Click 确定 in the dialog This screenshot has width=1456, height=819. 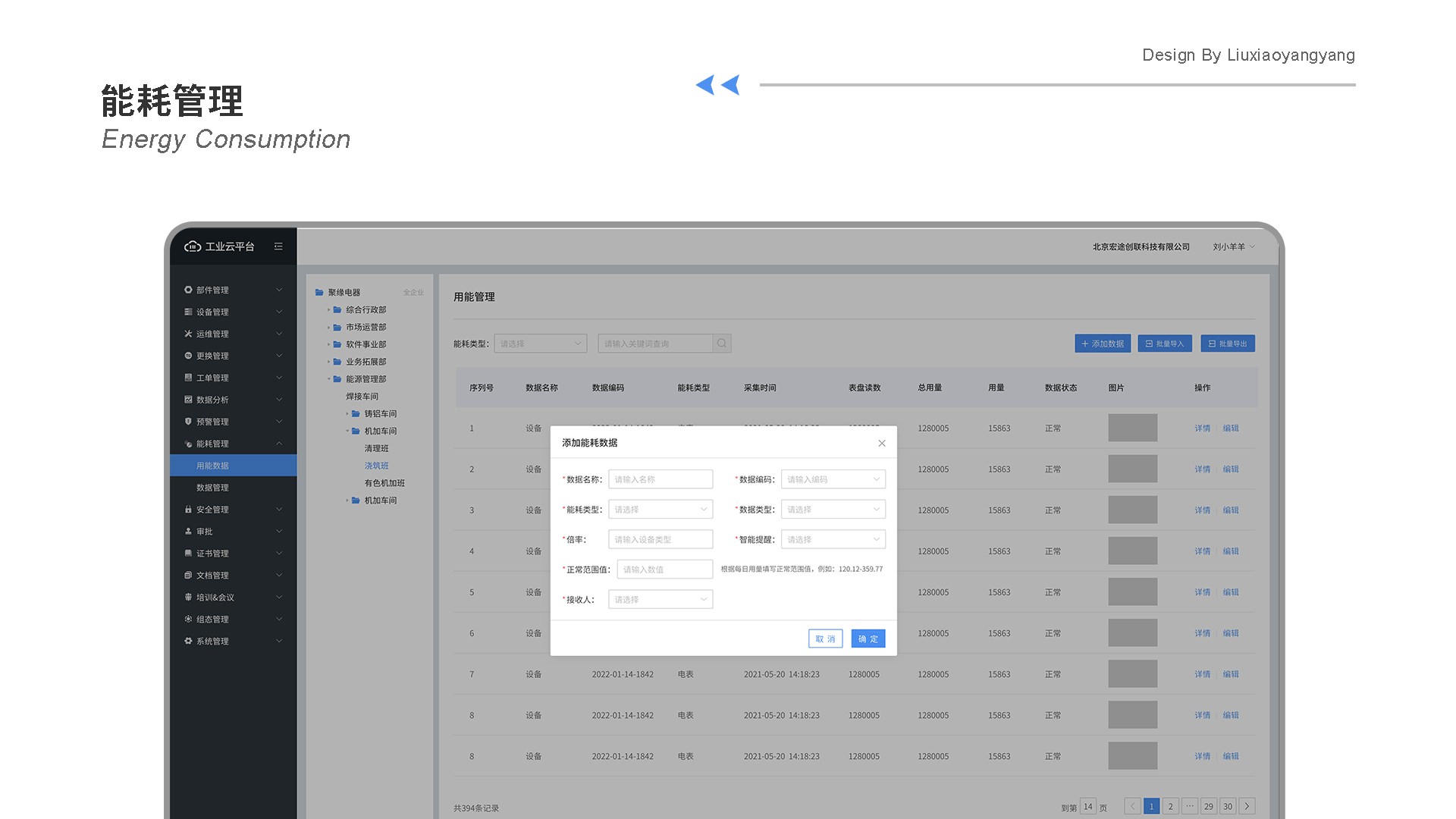[868, 639]
